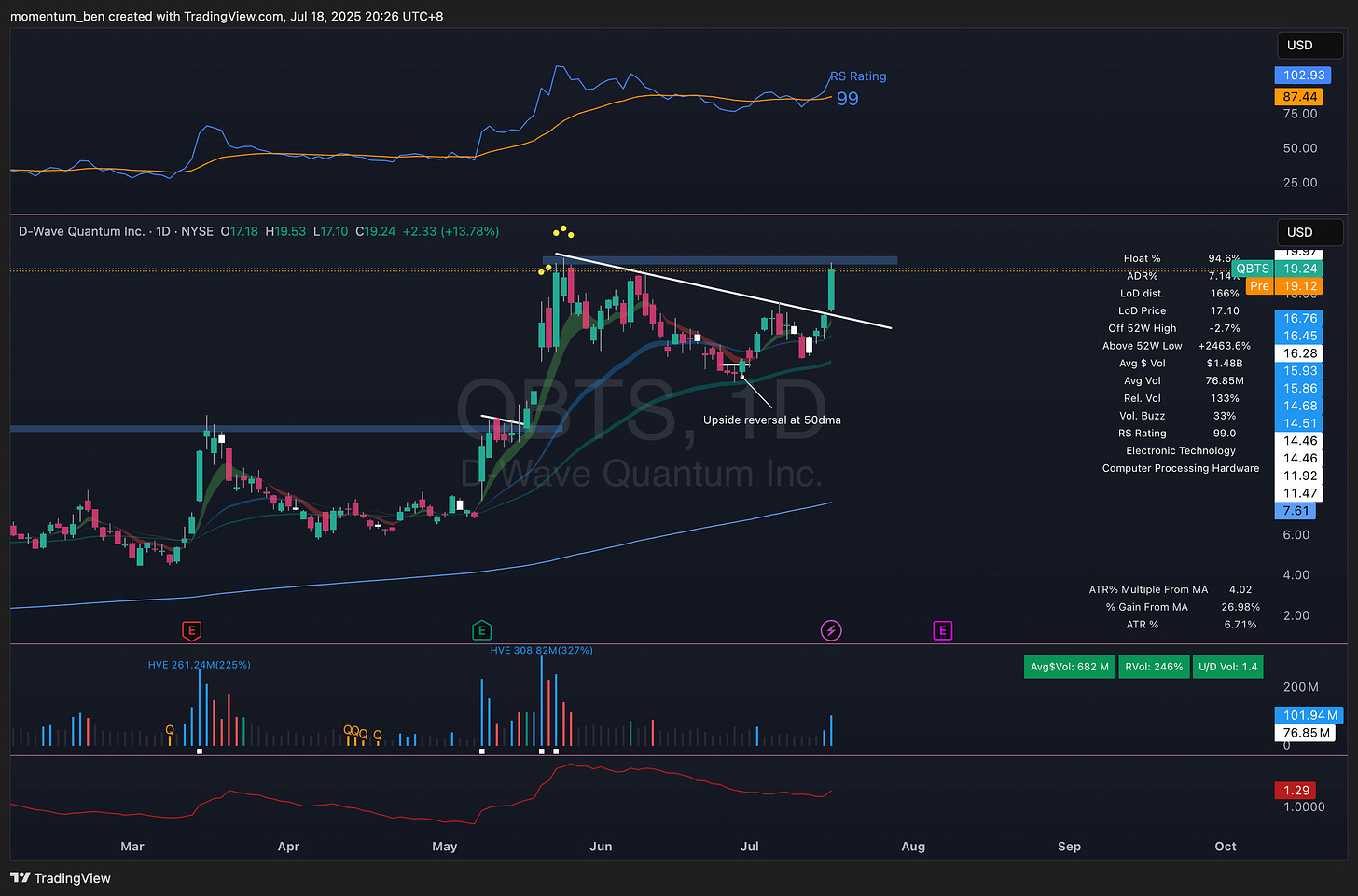Viewport: 1358px width, 896px height.
Task: Open the USD currency selector in RS Rating pane
Action: [x=1309, y=45]
